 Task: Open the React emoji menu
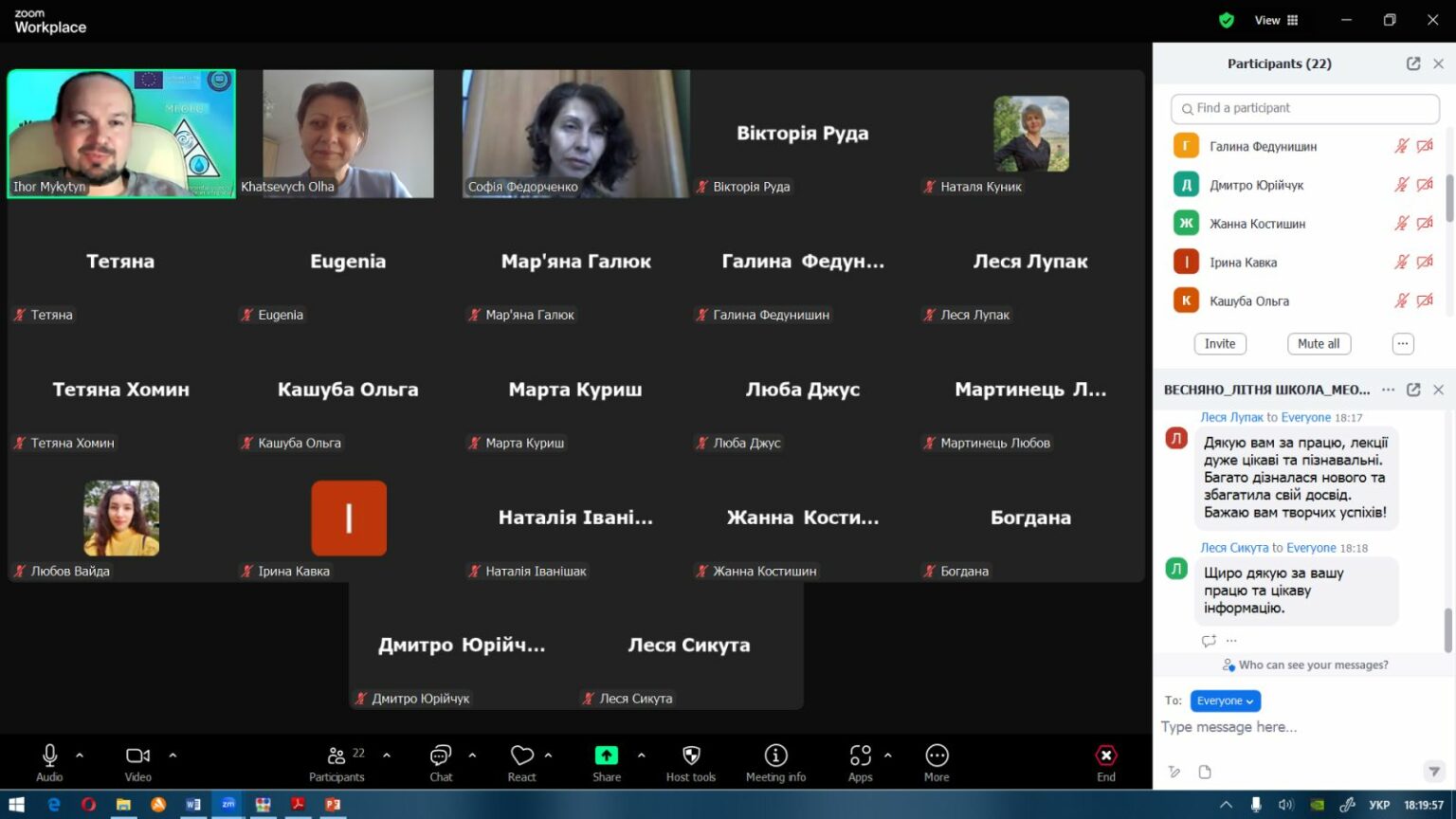521,755
